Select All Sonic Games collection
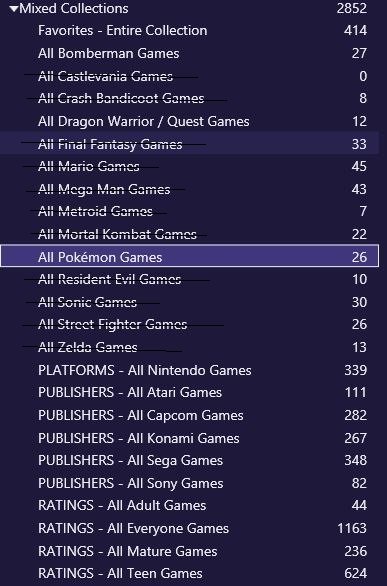Viewport: 387px width, 586px height. (189, 302)
